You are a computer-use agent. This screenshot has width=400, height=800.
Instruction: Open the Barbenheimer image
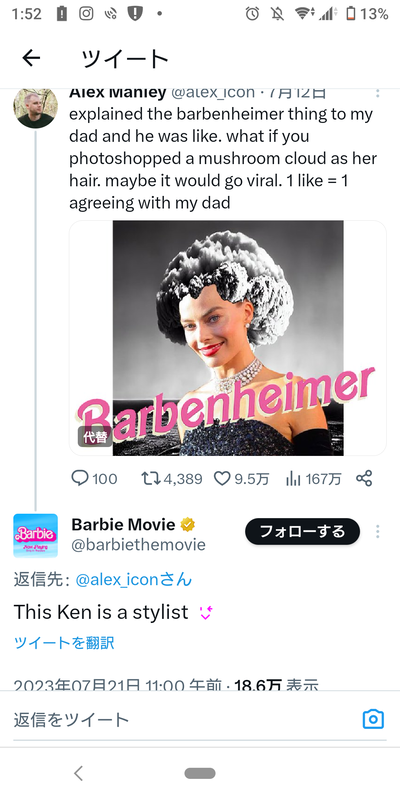(x=228, y=338)
